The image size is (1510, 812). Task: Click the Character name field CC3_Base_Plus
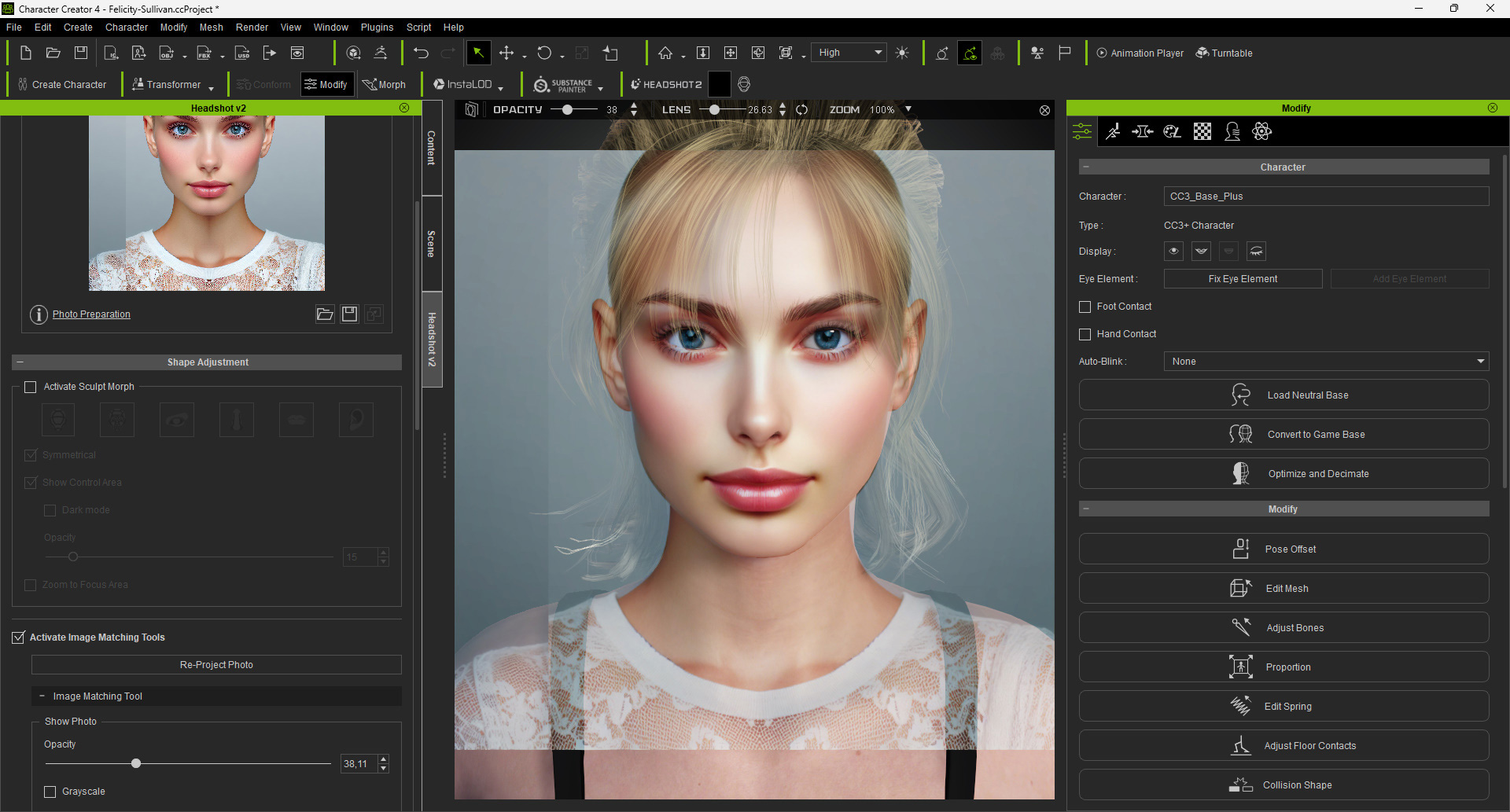point(1326,197)
